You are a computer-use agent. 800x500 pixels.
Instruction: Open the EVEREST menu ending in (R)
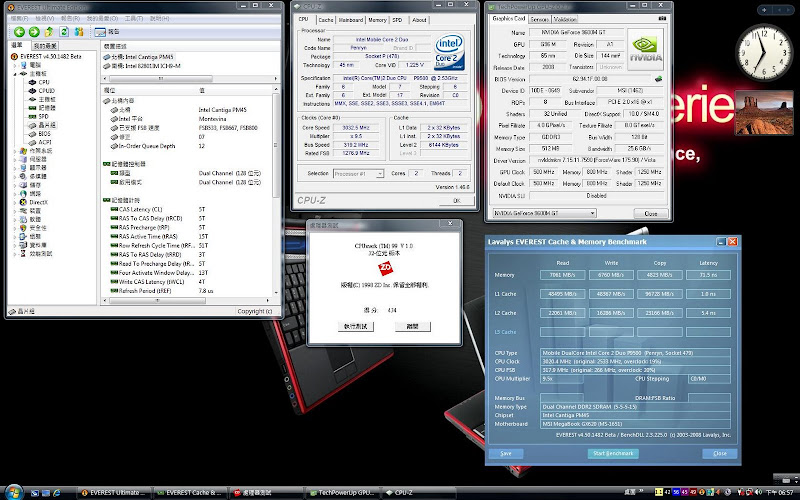coord(70,18)
